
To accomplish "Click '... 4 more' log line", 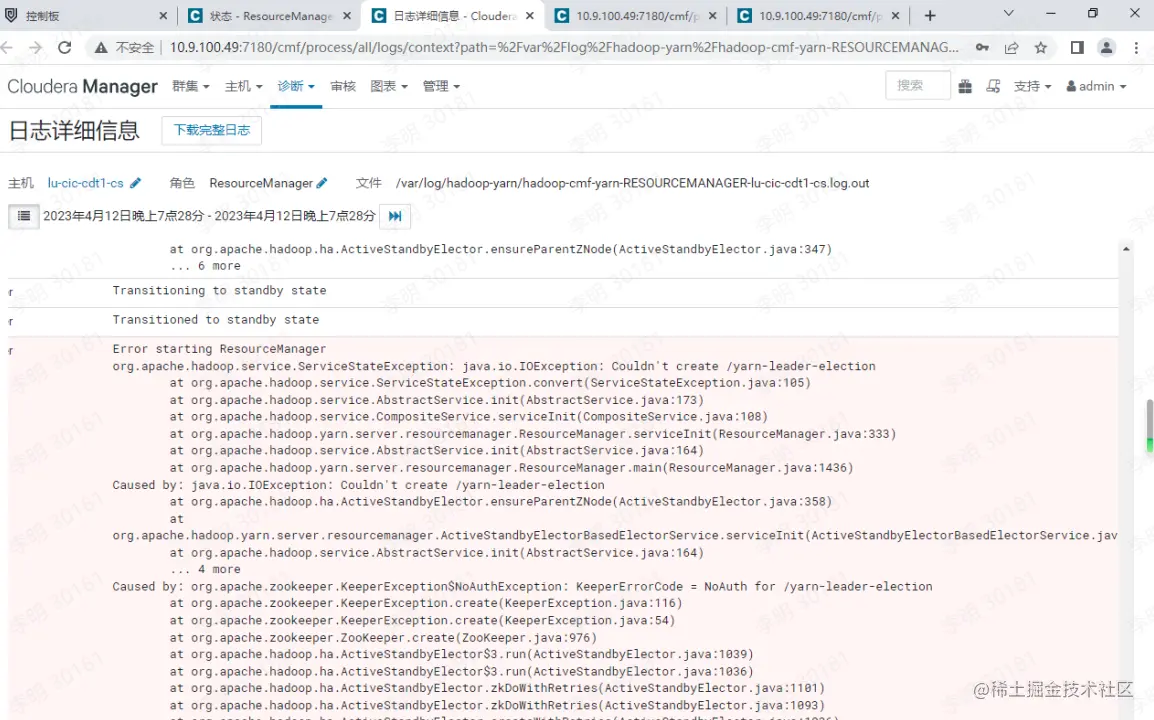I will coord(205,570).
